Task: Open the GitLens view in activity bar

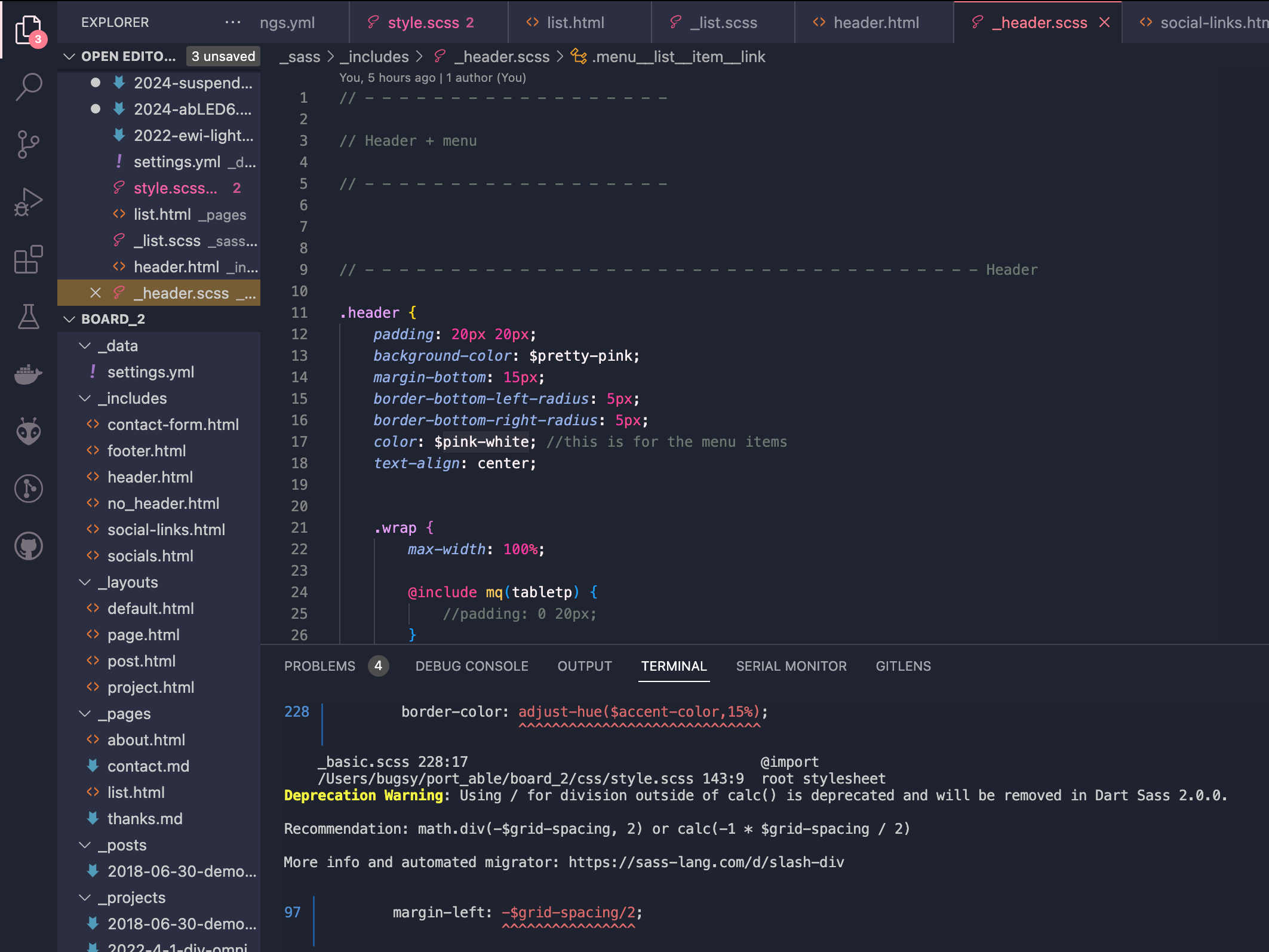Action: pyautogui.click(x=28, y=489)
